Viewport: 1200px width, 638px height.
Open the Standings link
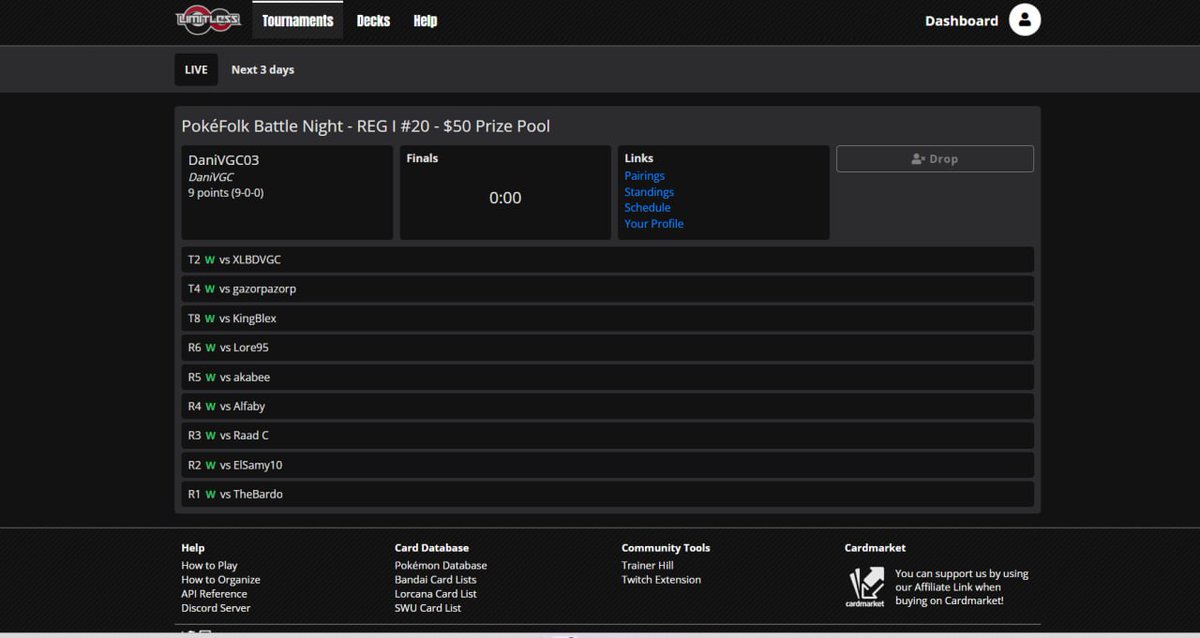[649, 192]
